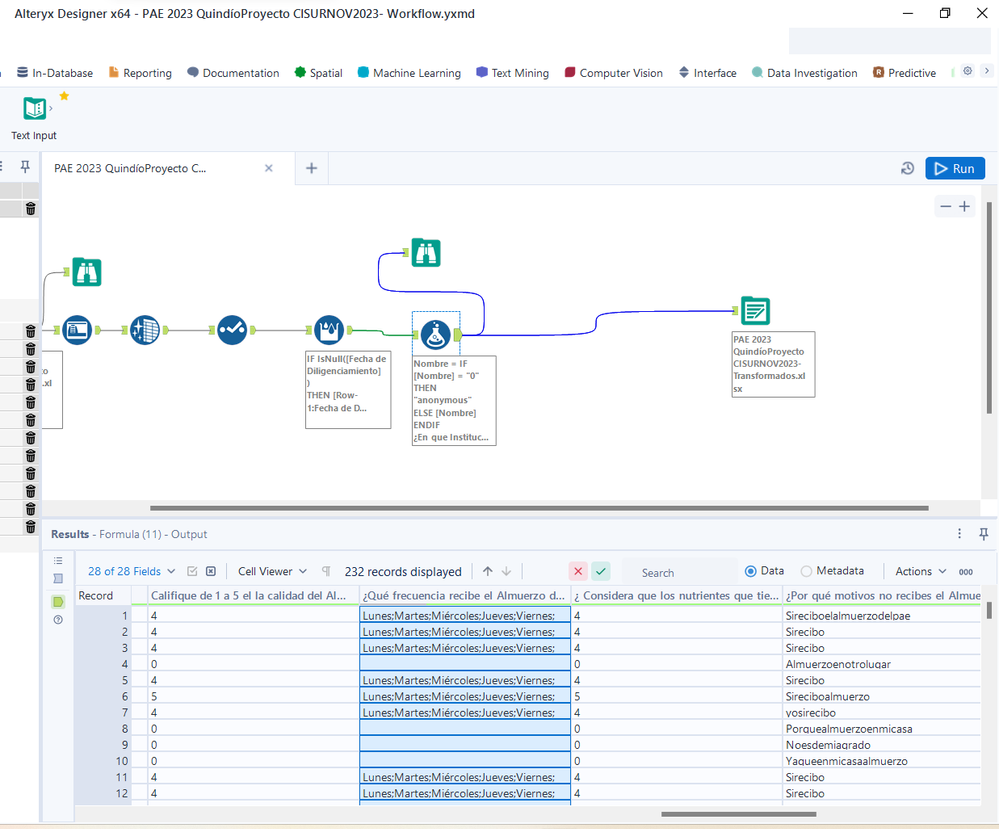Screen dimensions: 999x829
Task: Click the Text Input tool icon
Action: tap(34, 109)
